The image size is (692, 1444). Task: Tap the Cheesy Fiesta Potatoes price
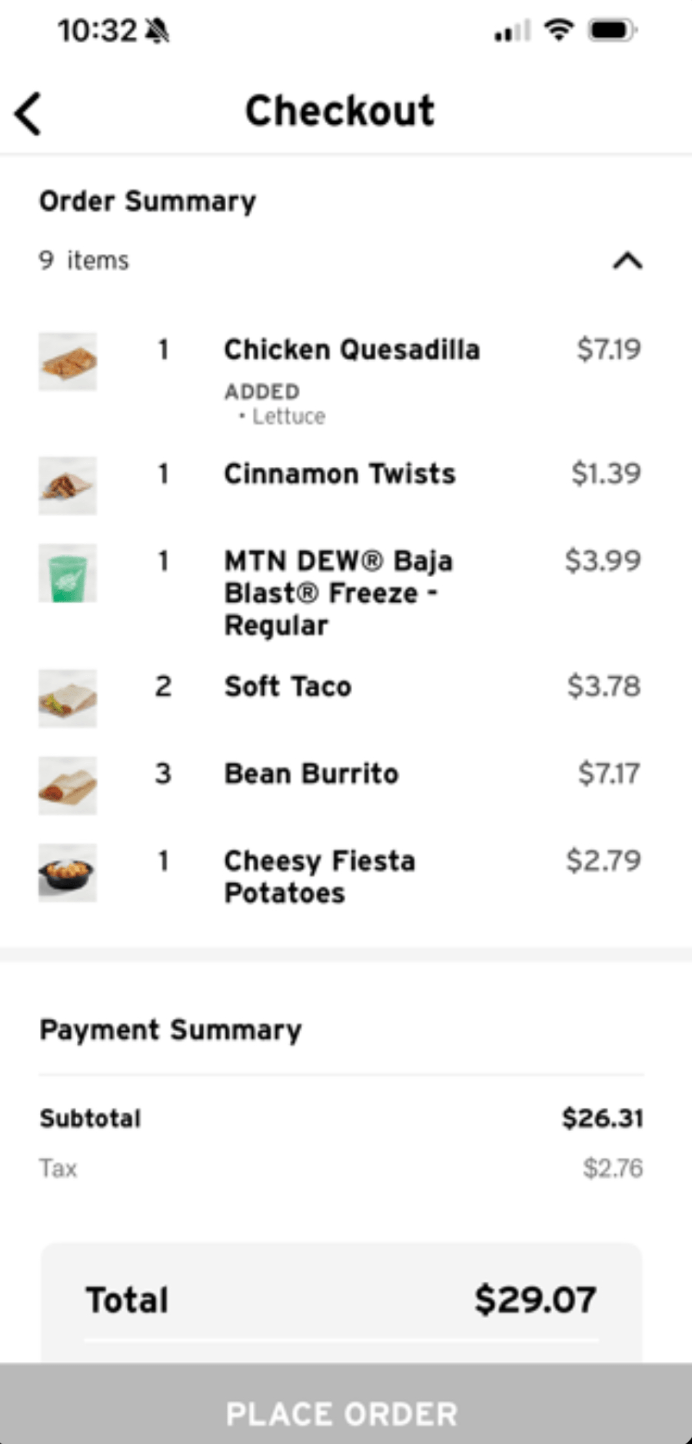click(x=603, y=861)
